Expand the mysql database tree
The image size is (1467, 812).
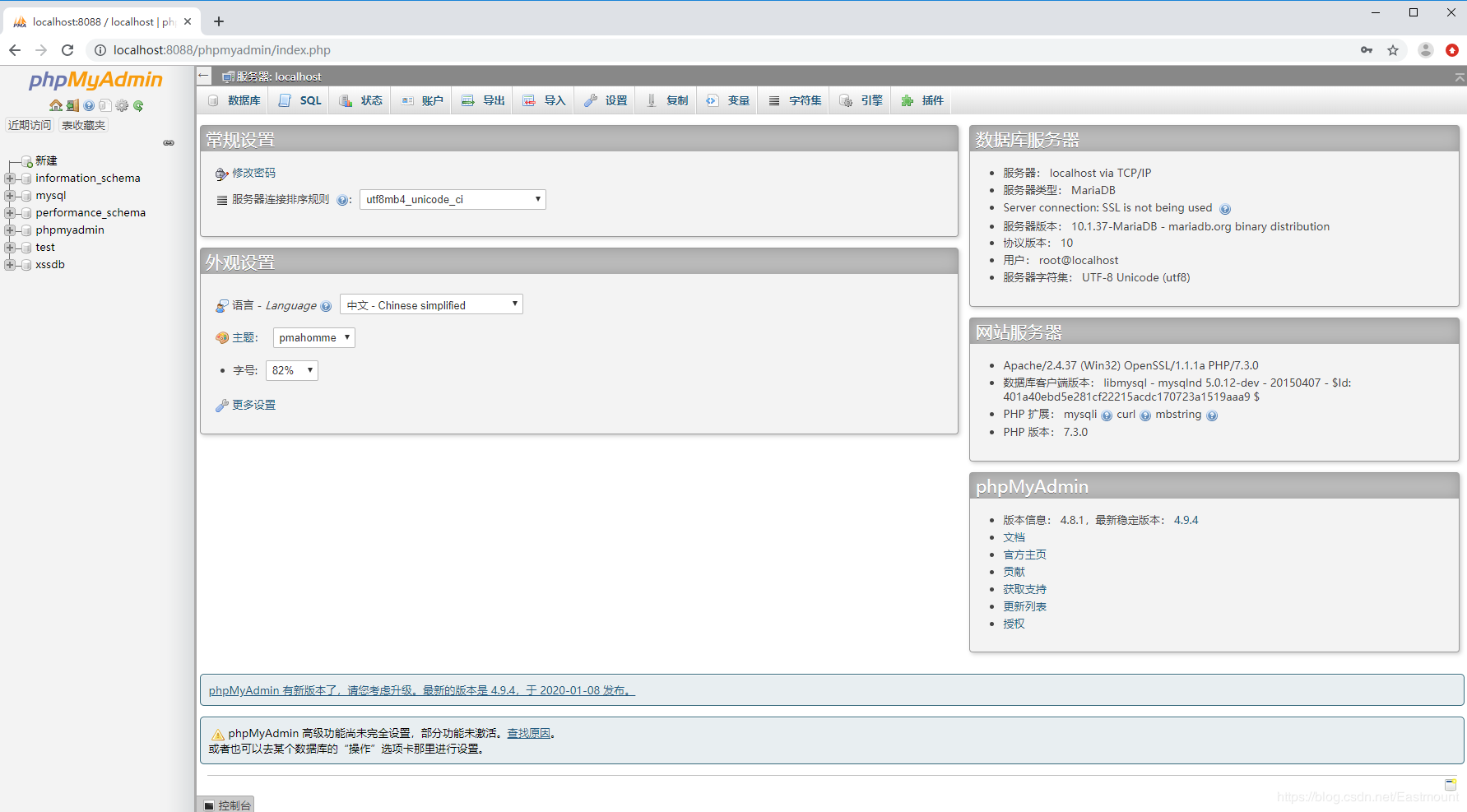[x=10, y=195]
